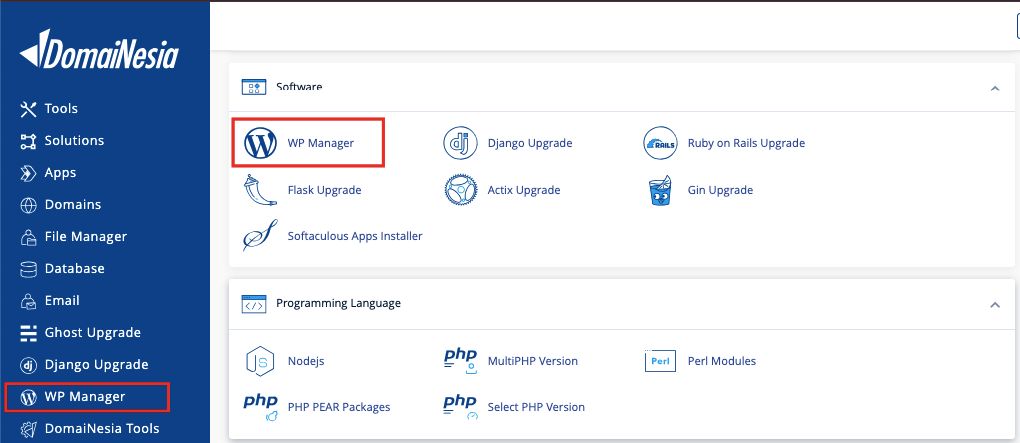
Task: Open Solutions in the sidebar menu
Action: [x=74, y=141]
